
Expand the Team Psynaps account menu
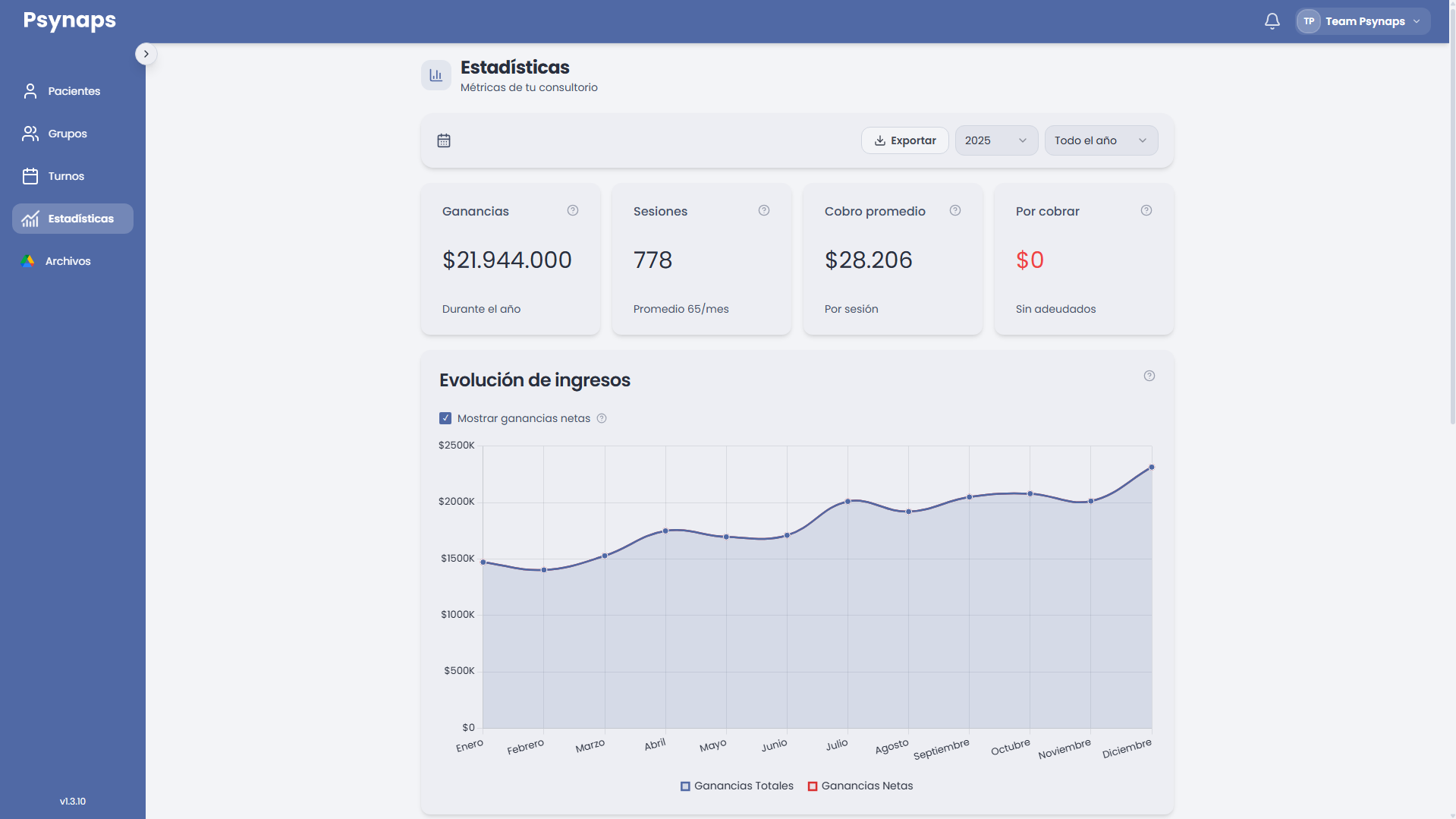pos(1363,21)
